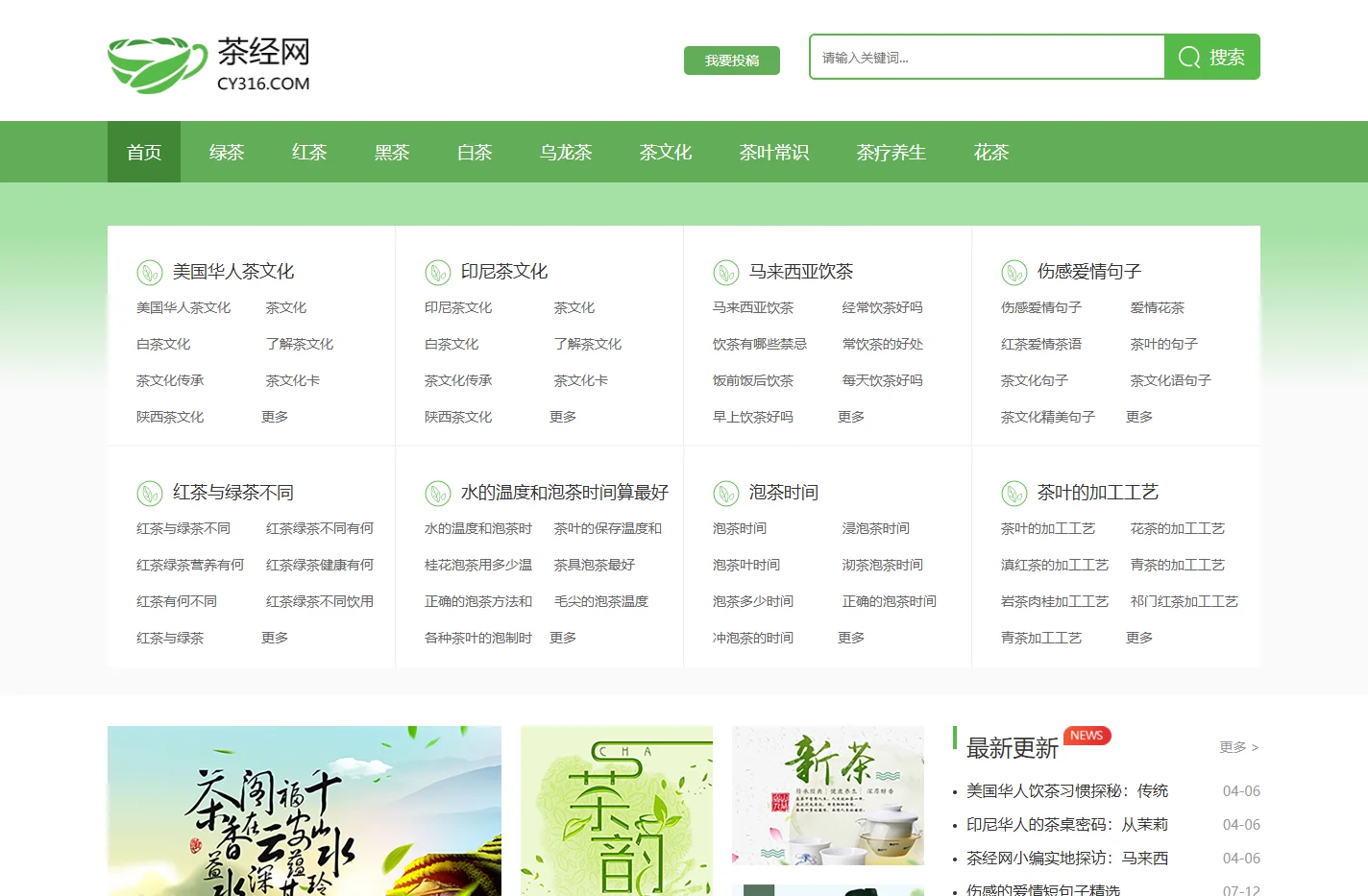Click the 茶经网 teacup logo

click(209, 64)
